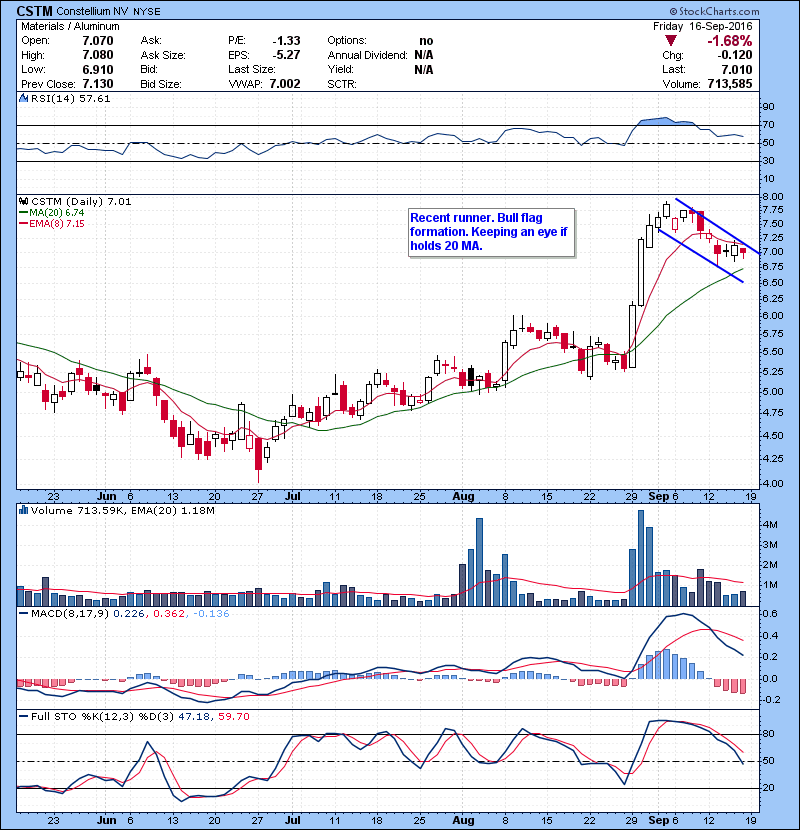Click the MACD histogram value -0.136
This screenshot has width=800, height=830.
(211, 614)
